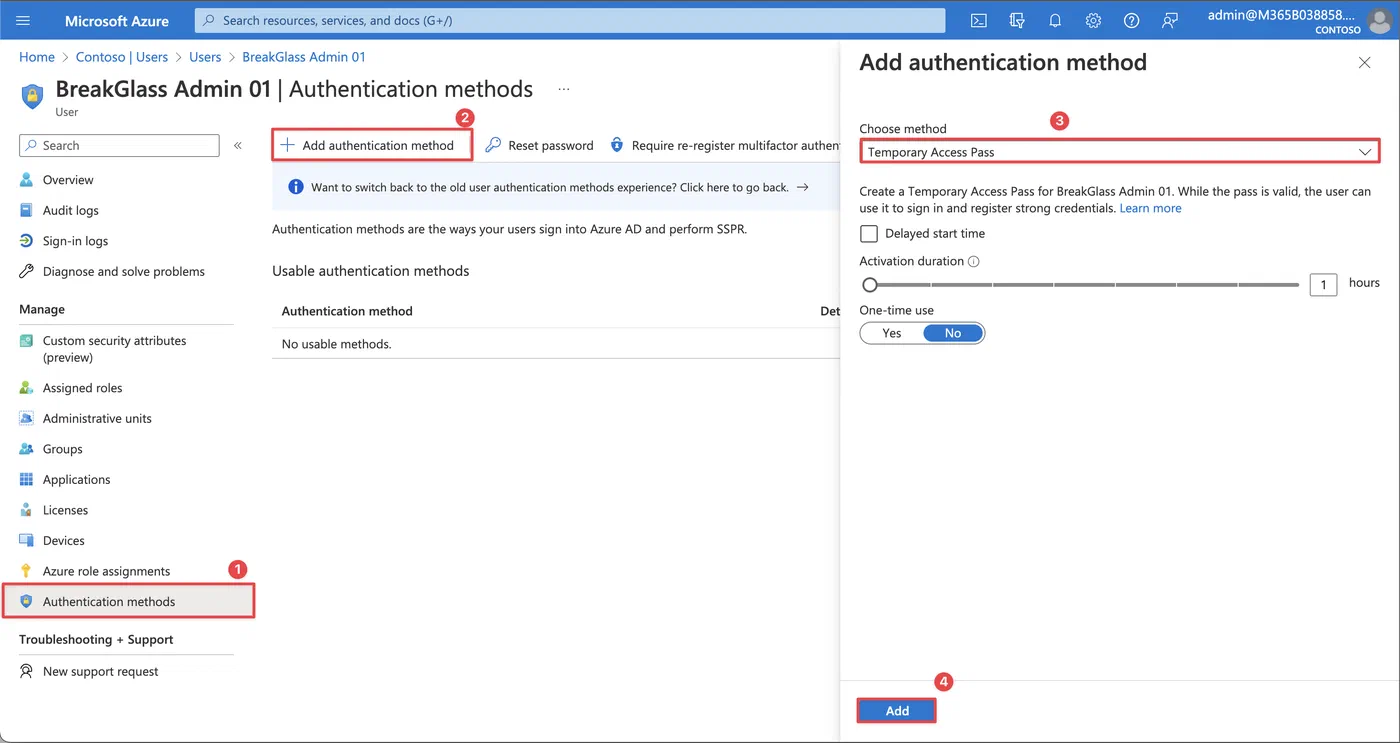Click the admin account avatar
This screenshot has width=1400, height=743.
tap(1380, 20)
